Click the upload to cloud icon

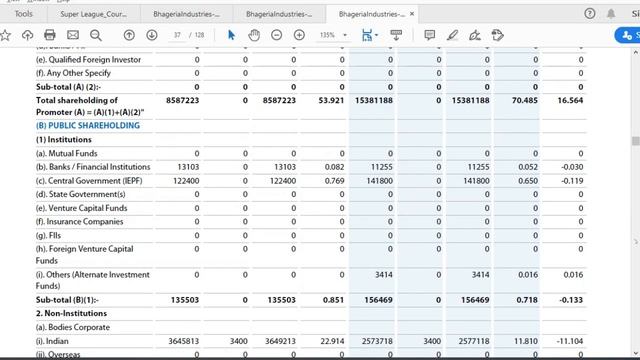27,36
